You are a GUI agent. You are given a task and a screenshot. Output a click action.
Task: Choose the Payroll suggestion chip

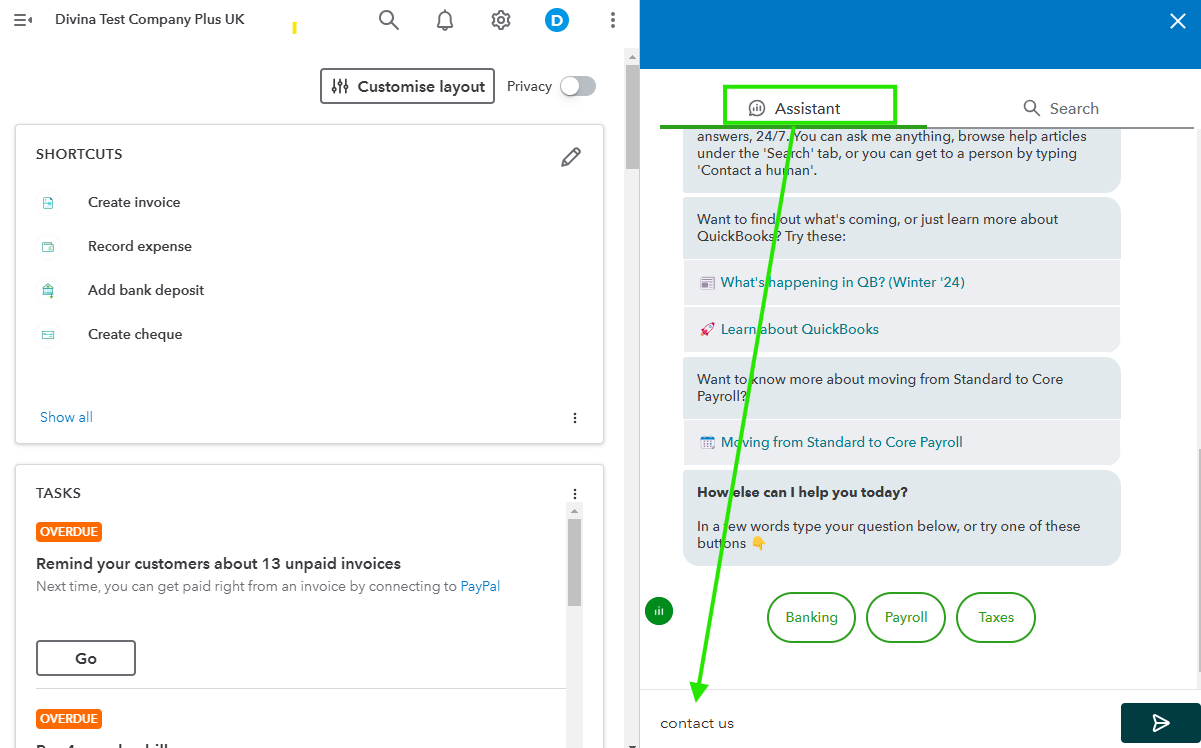pyautogui.click(x=906, y=617)
